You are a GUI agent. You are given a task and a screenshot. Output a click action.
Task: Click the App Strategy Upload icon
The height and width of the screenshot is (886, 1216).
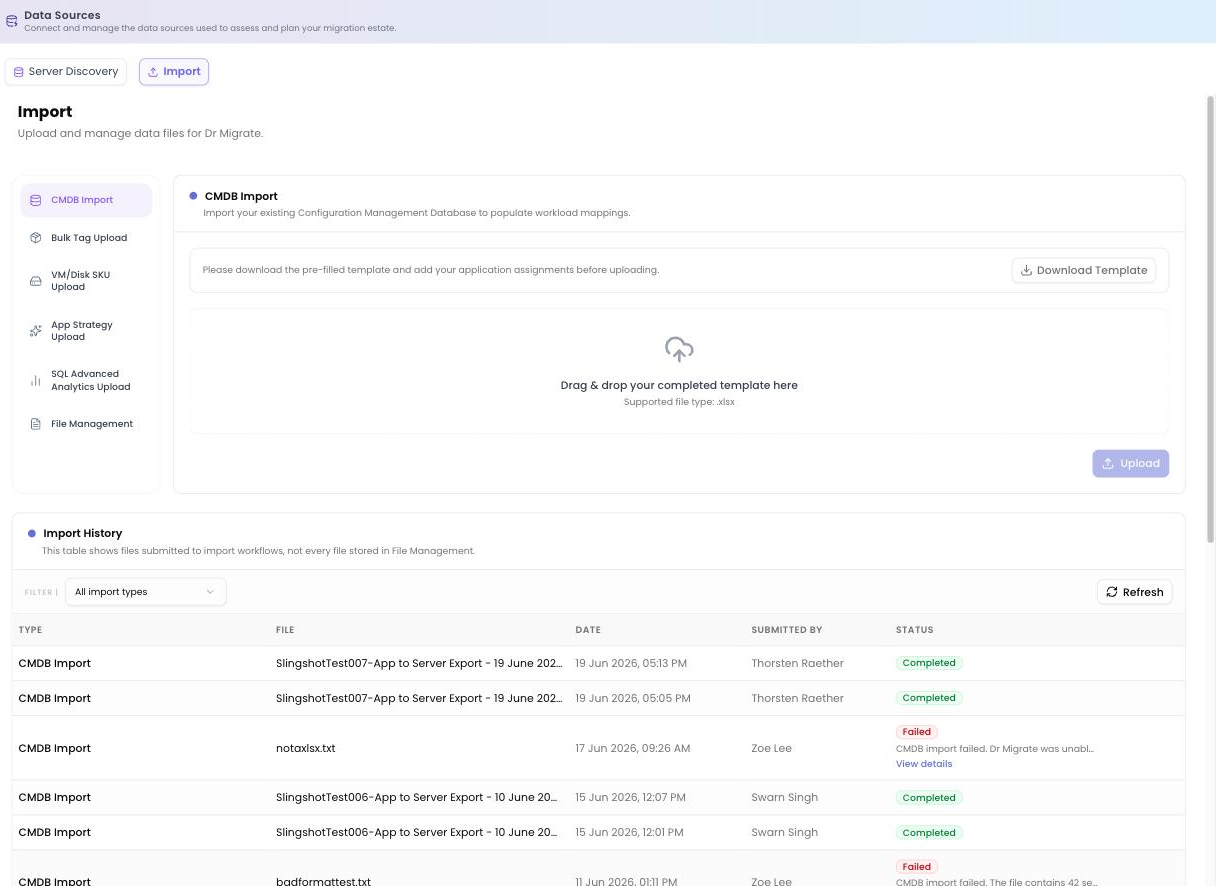click(x=36, y=331)
